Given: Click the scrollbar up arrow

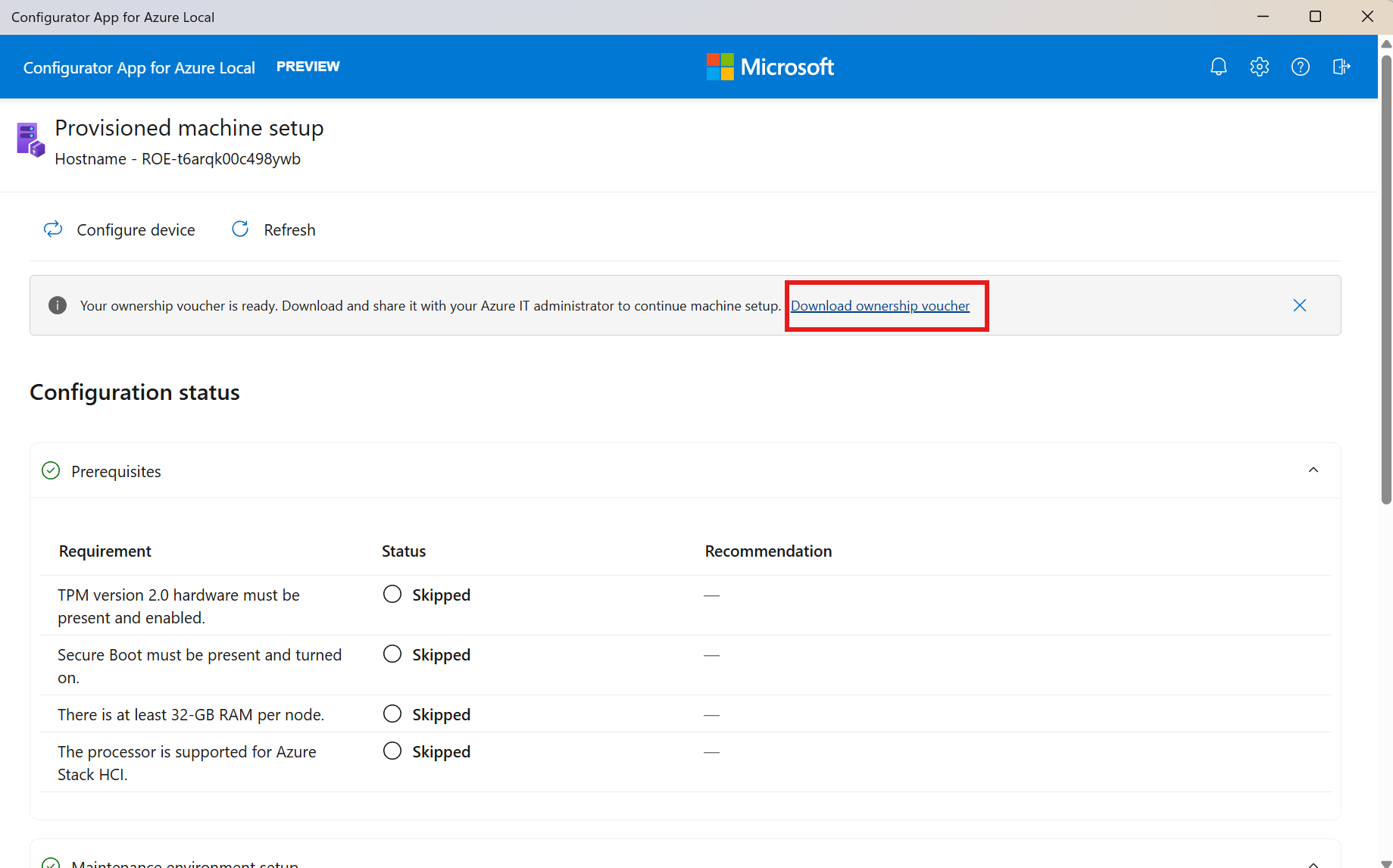Looking at the screenshot, I should (x=1386, y=44).
